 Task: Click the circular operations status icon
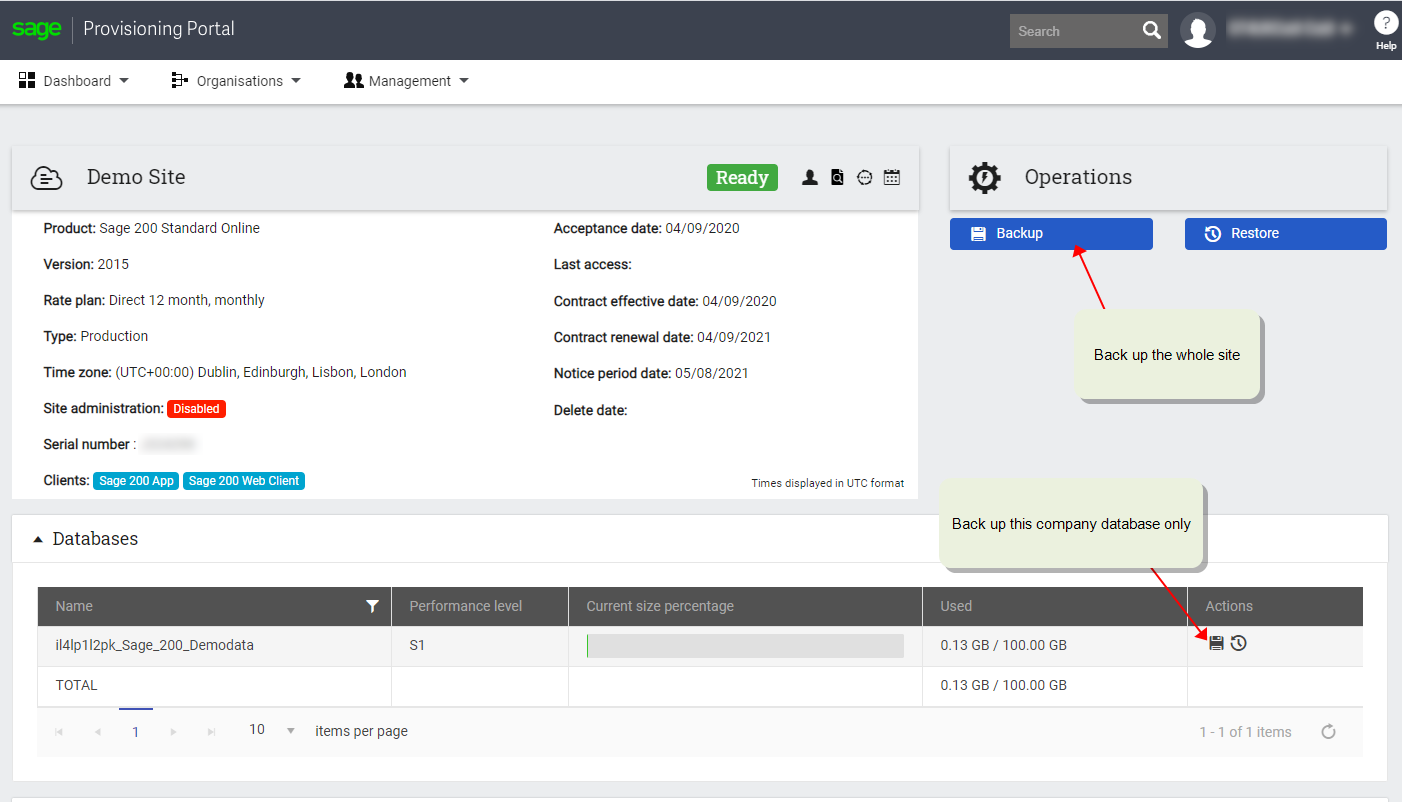point(865,177)
